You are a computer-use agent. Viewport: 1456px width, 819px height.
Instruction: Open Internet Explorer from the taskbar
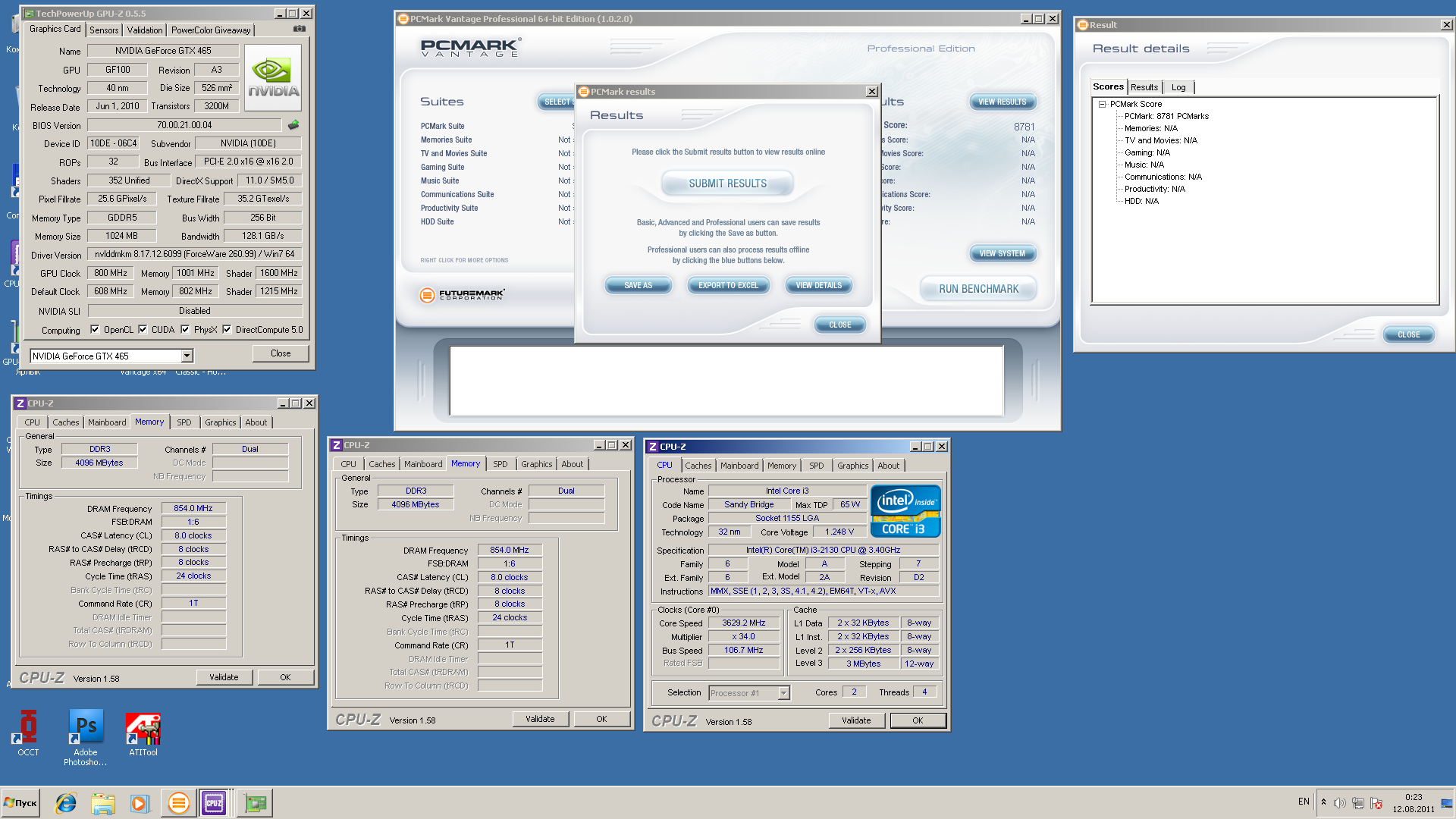[x=66, y=803]
